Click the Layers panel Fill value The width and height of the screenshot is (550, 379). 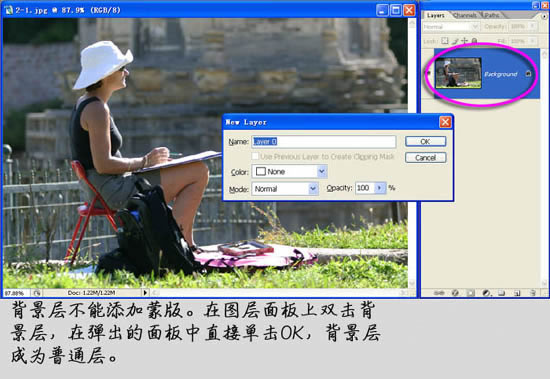point(518,41)
